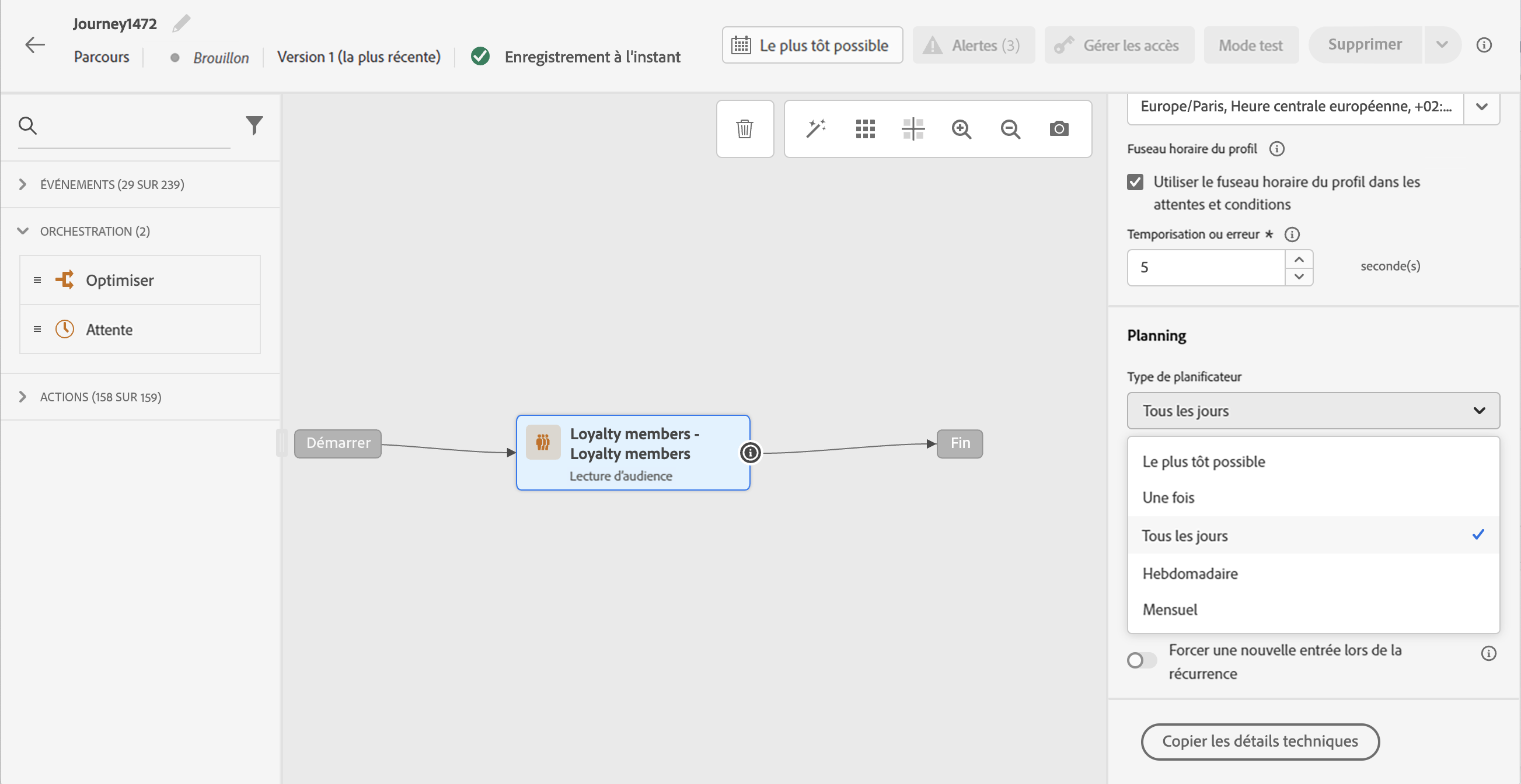Click the trash delete icon on canvas toolbar
1521x784 pixels.
pos(745,128)
